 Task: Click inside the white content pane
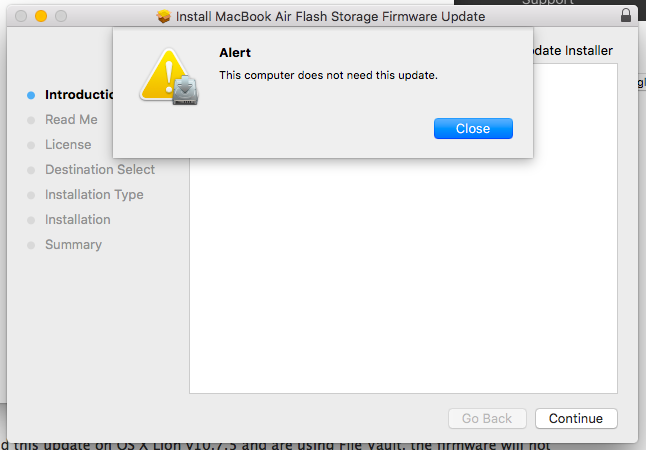pos(403,290)
